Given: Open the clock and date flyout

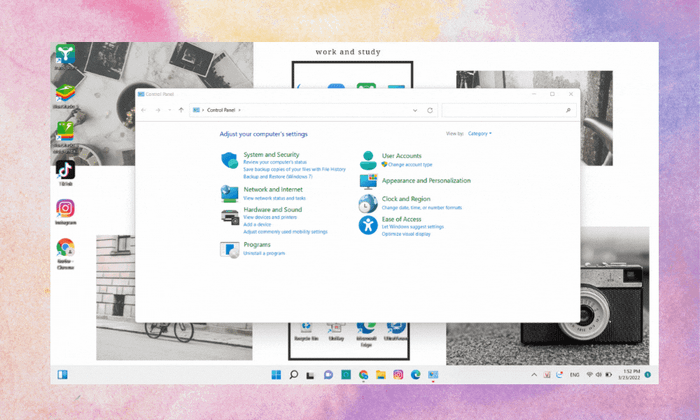Looking at the screenshot, I should tap(629, 374).
